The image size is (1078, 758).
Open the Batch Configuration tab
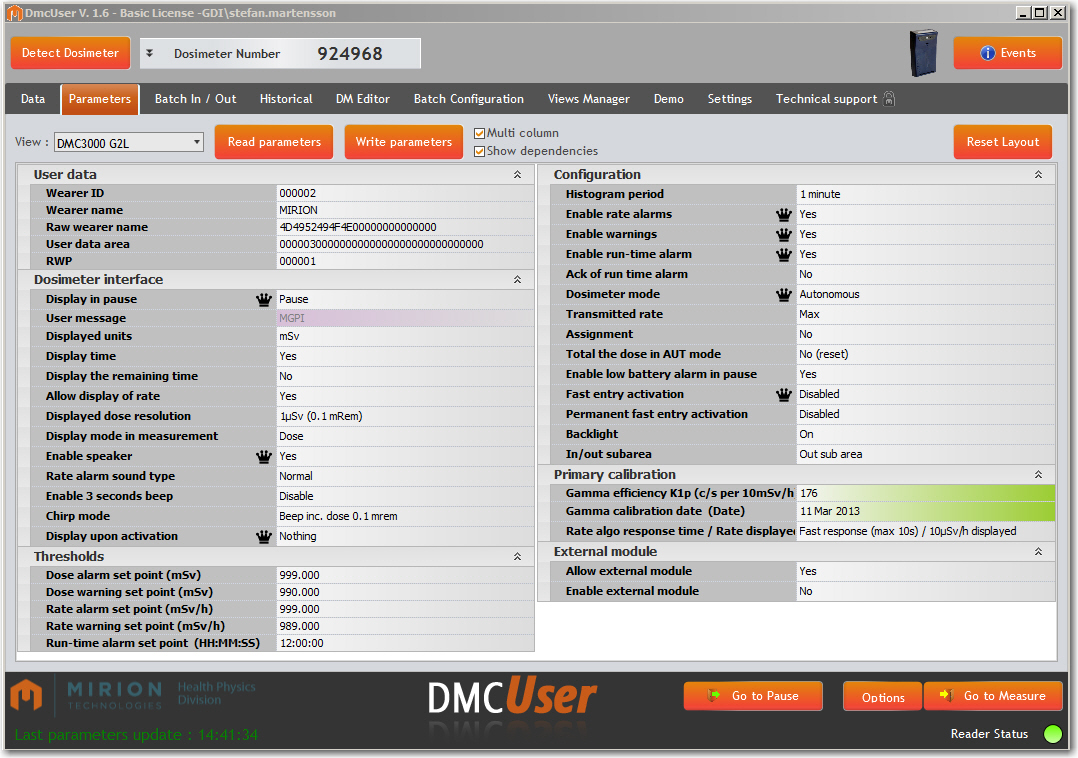(x=468, y=99)
